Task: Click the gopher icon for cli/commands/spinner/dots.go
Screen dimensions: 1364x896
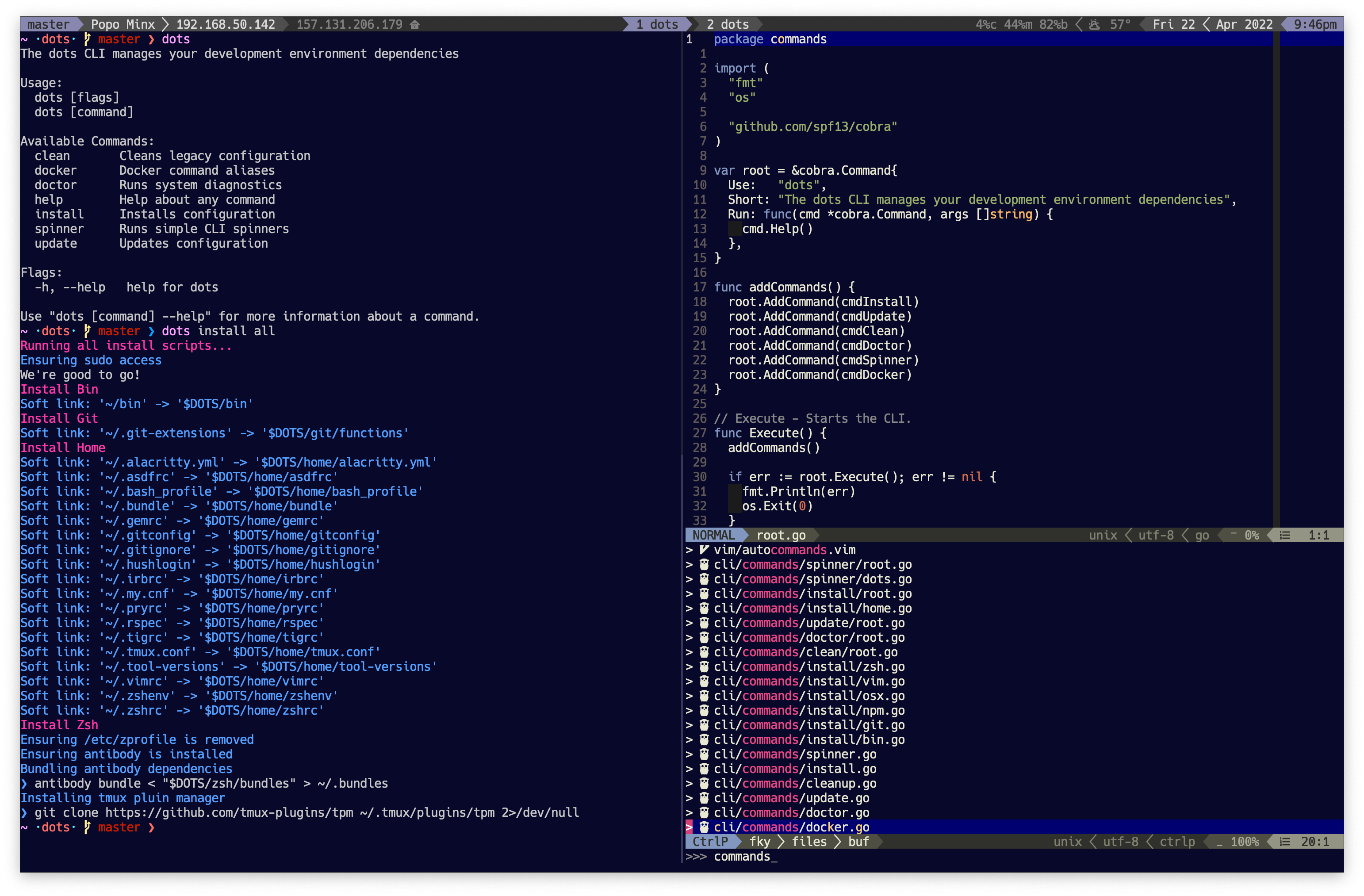Action: [704, 579]
